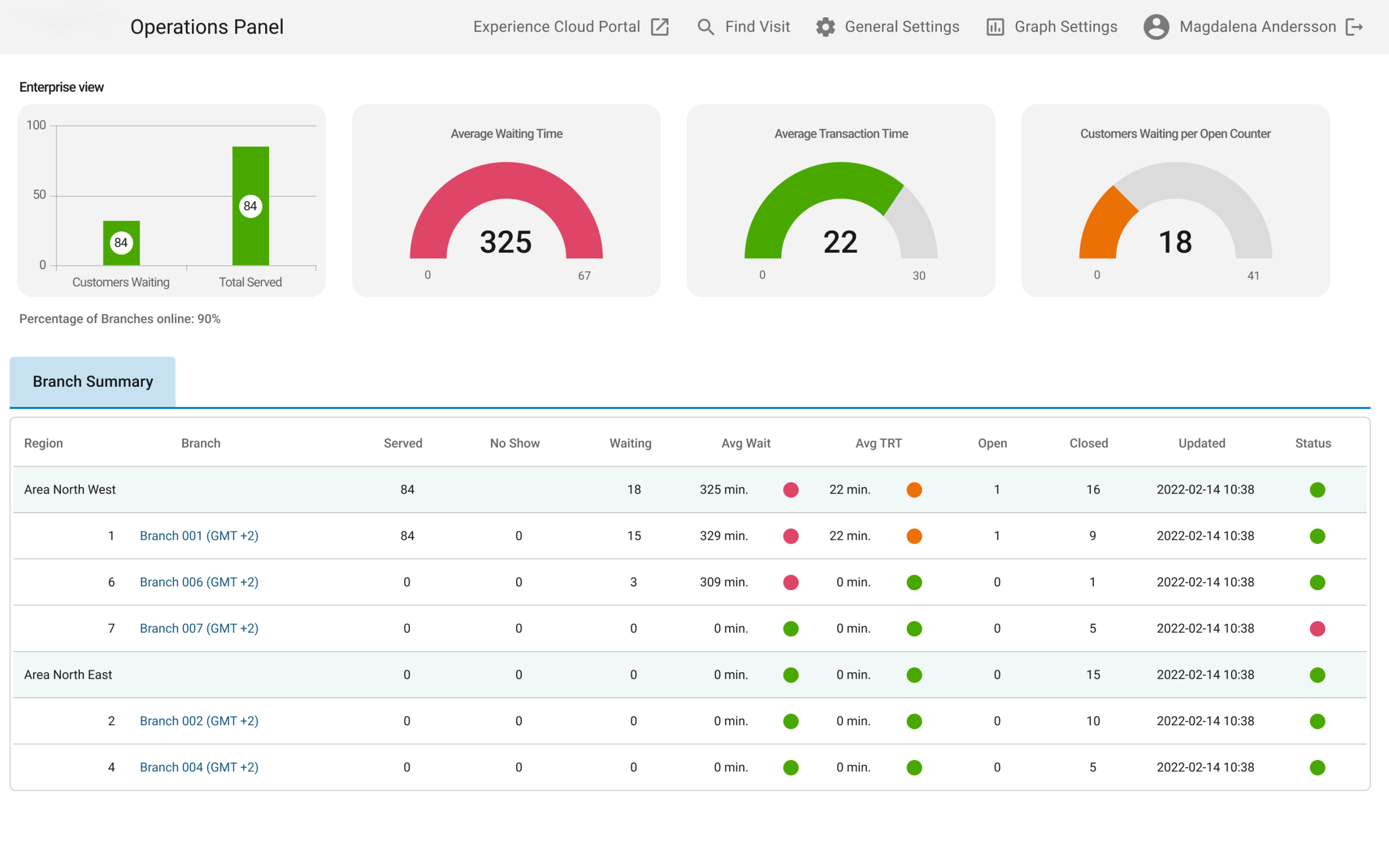Screen dimensions: 1389x868
Task: Open Branch 006 (GMT +2) link
Action: click(199, 582)
